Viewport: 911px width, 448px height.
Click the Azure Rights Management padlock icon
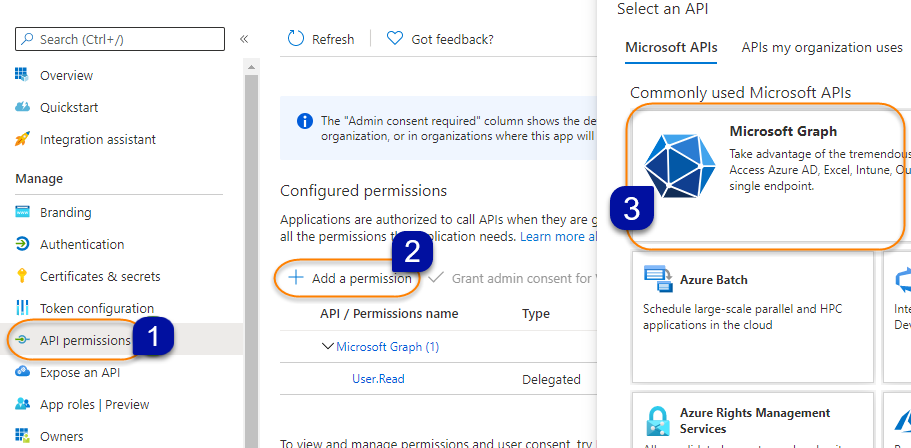pos(658,421)
